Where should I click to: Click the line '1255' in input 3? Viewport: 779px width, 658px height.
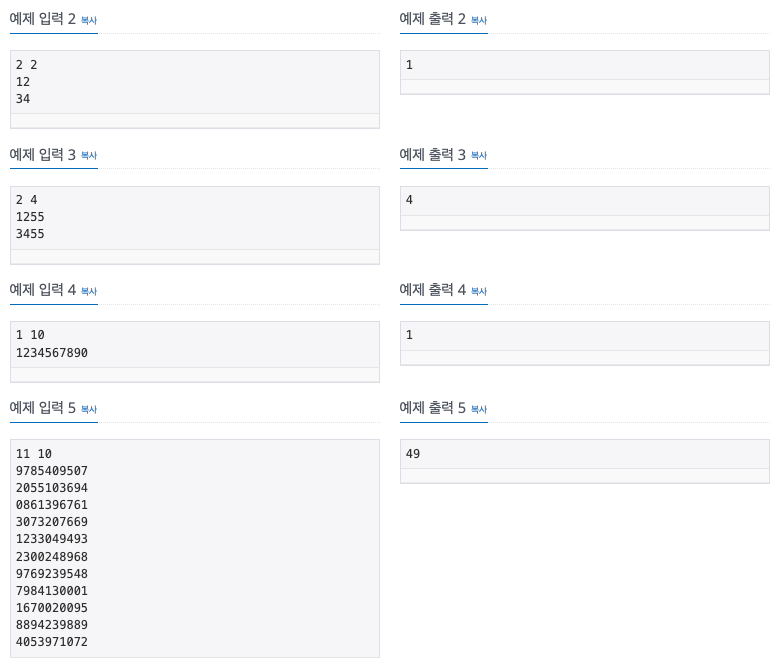(30, 217)
